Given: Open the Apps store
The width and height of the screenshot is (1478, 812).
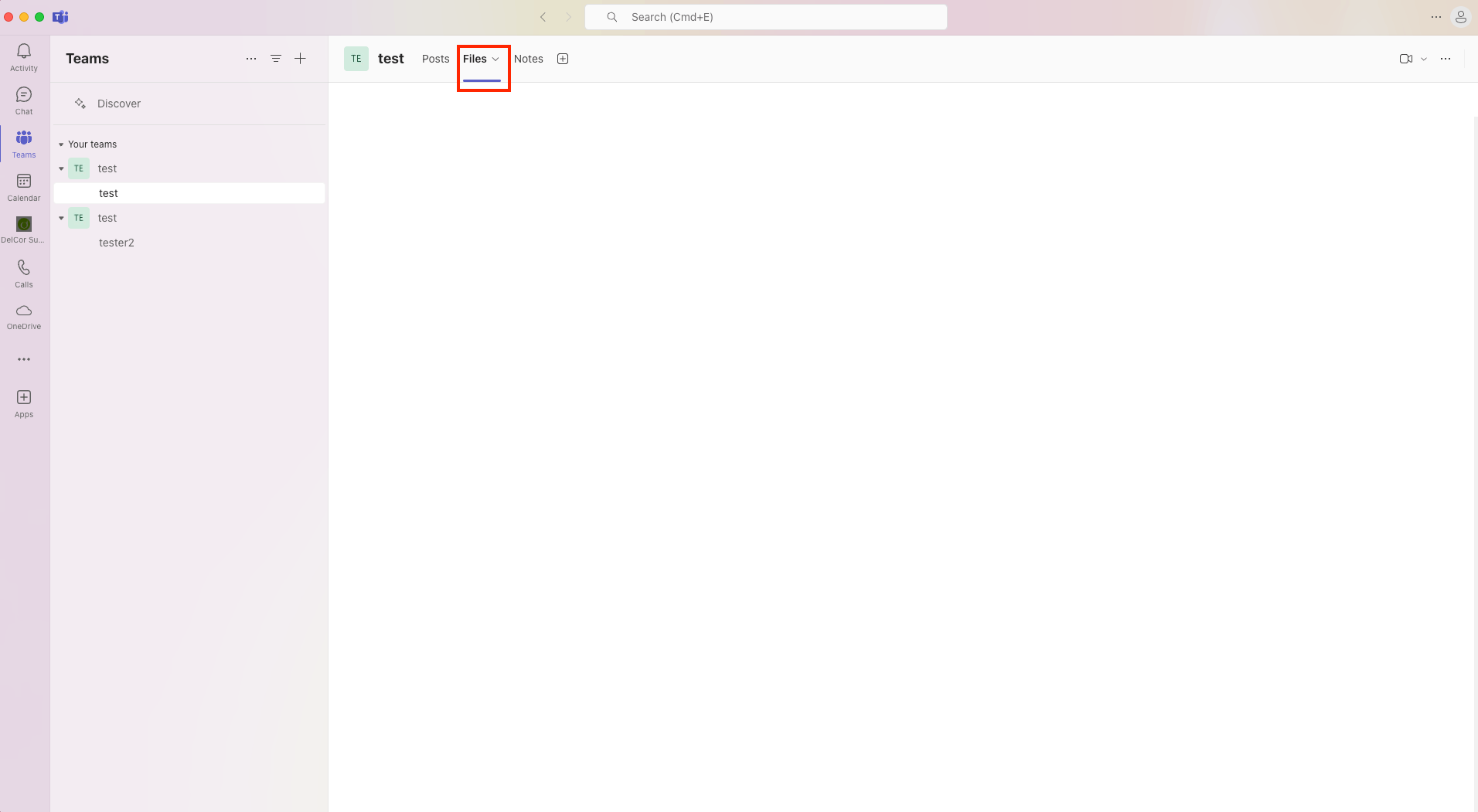Looking at the screenshot, I should [x=24, y=403].
